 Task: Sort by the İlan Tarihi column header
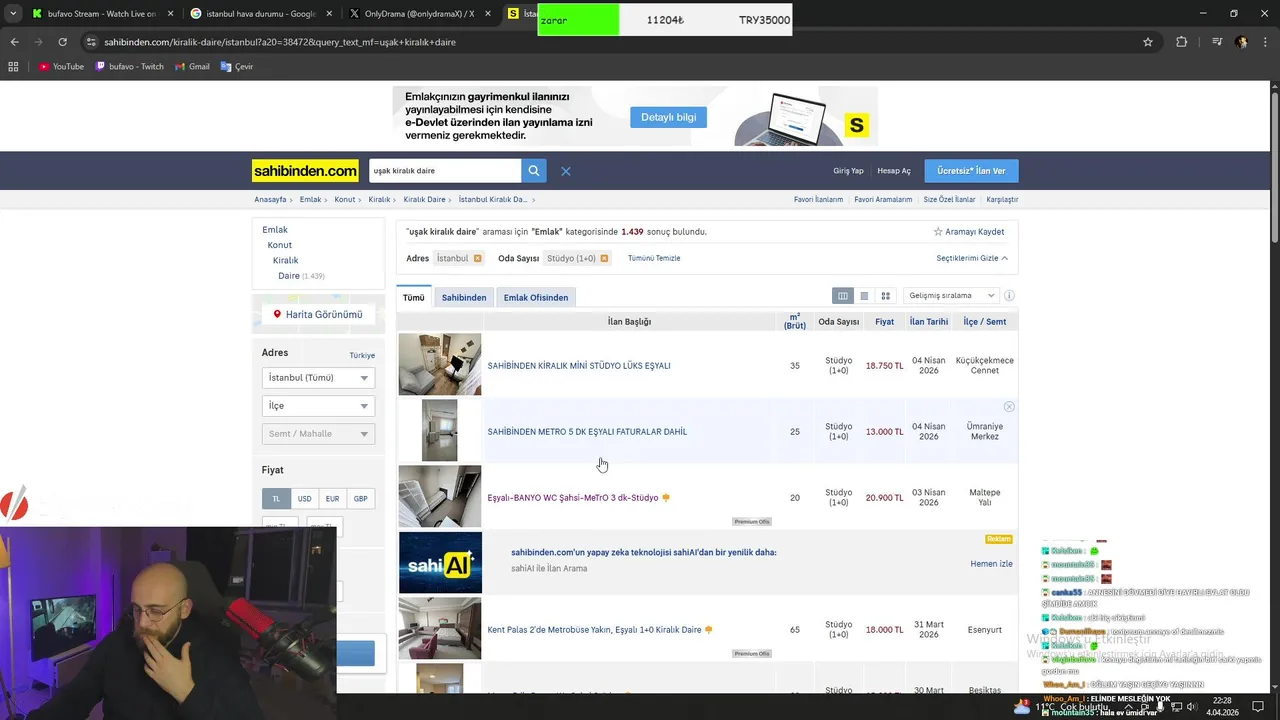click(929, 322)
